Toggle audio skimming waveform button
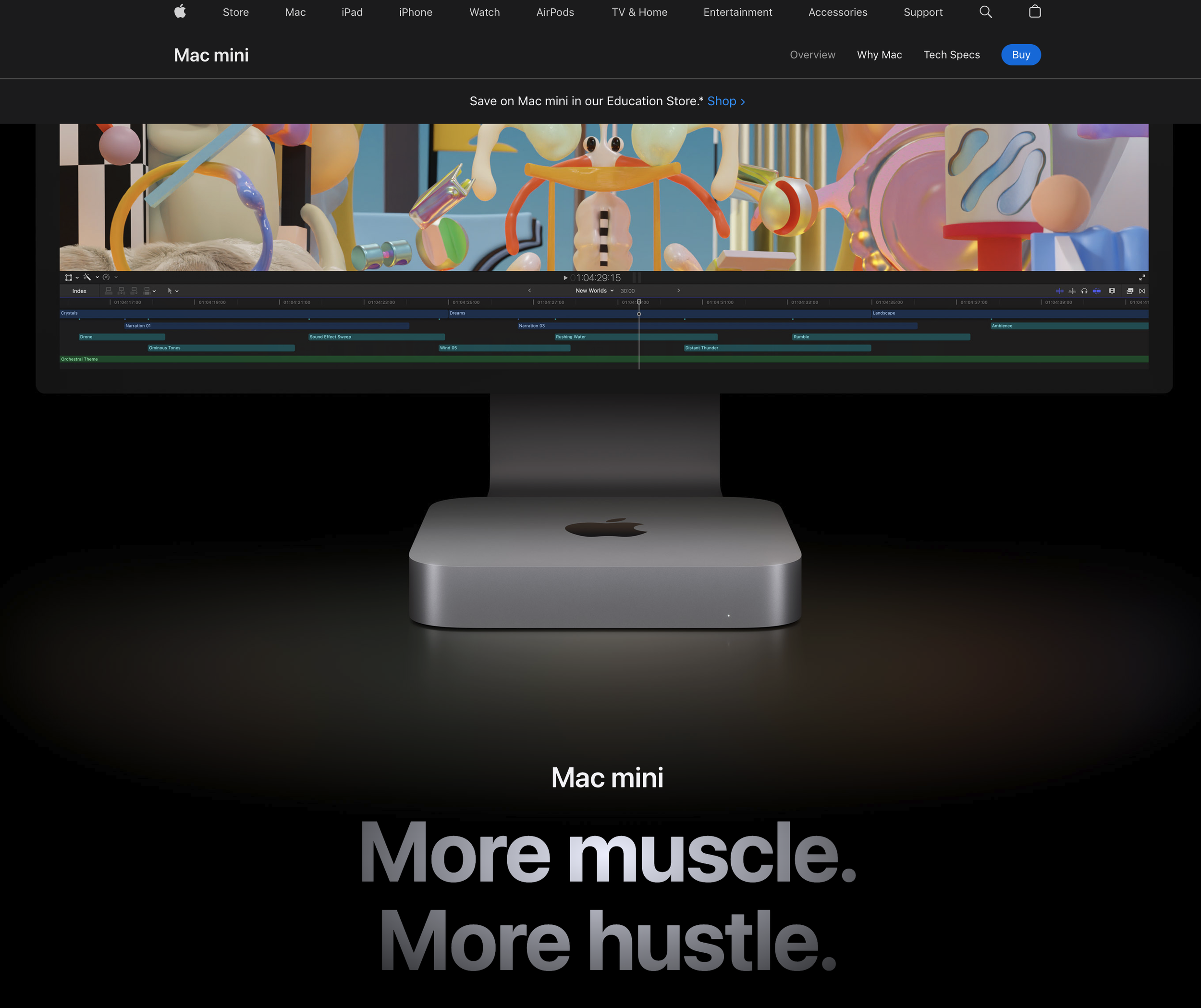The width and height of the screenshot is (1201, 1008). (1072, 291)
